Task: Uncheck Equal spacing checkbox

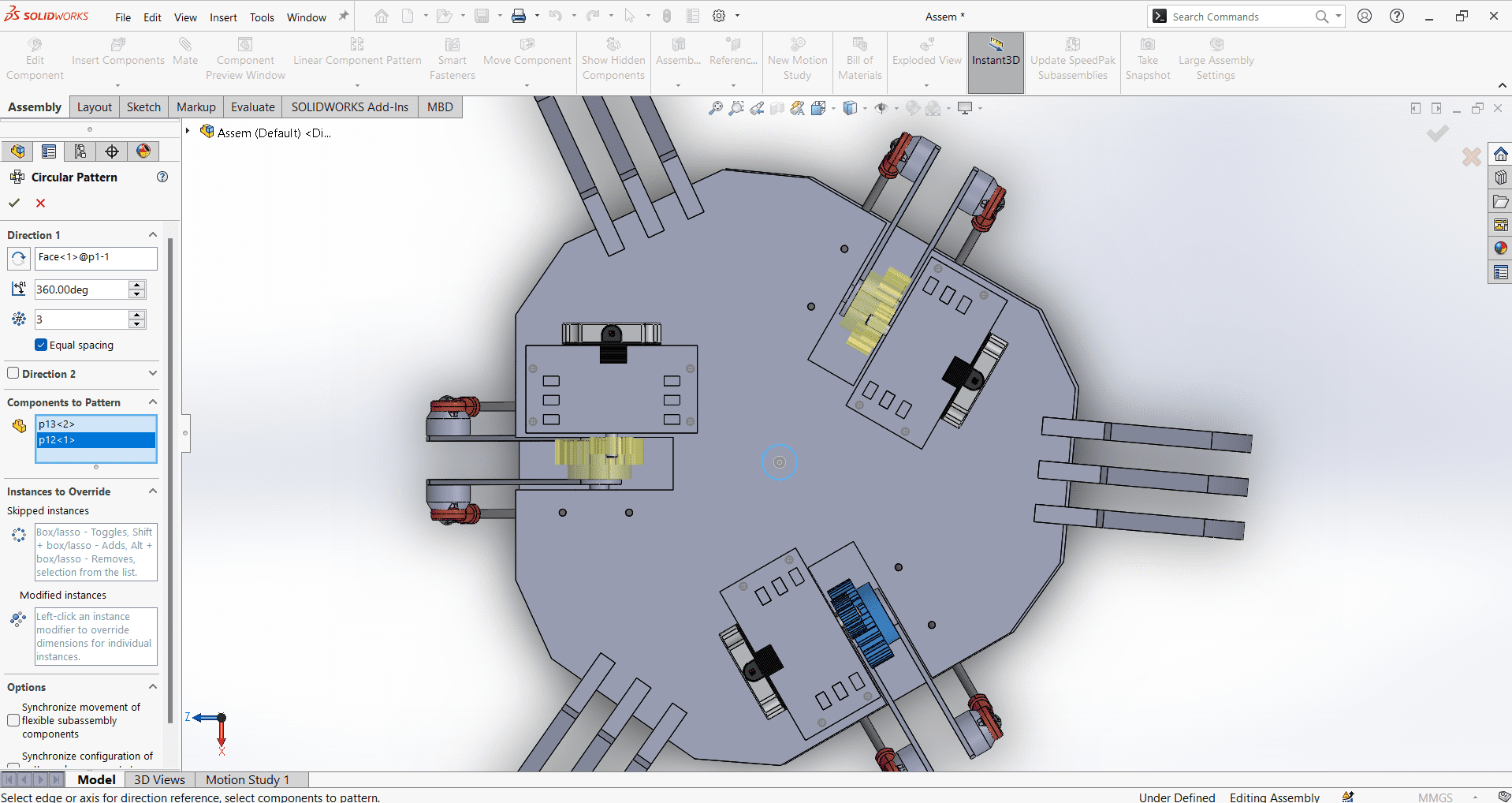Action: click(x=41, y=345)
